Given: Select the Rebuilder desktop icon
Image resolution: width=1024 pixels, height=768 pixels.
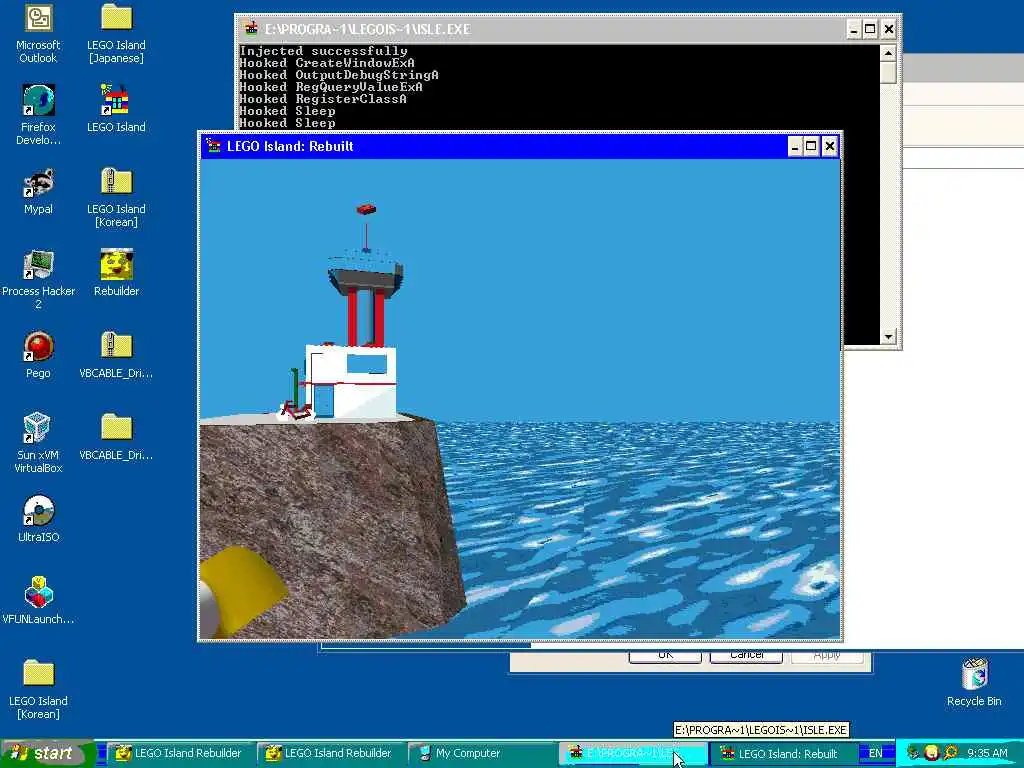Looking at the screenshot, I should coord(116,273).
